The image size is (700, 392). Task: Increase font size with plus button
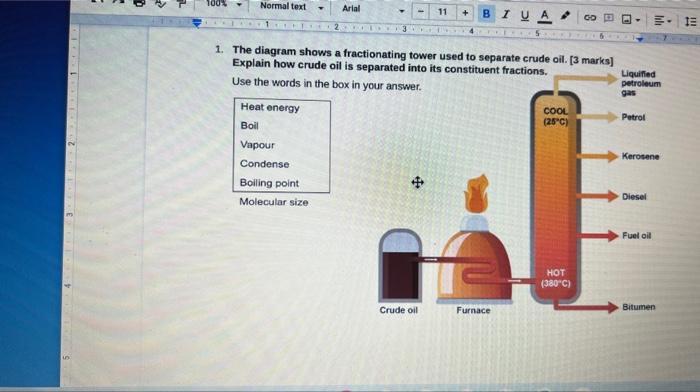click(465, 13)
